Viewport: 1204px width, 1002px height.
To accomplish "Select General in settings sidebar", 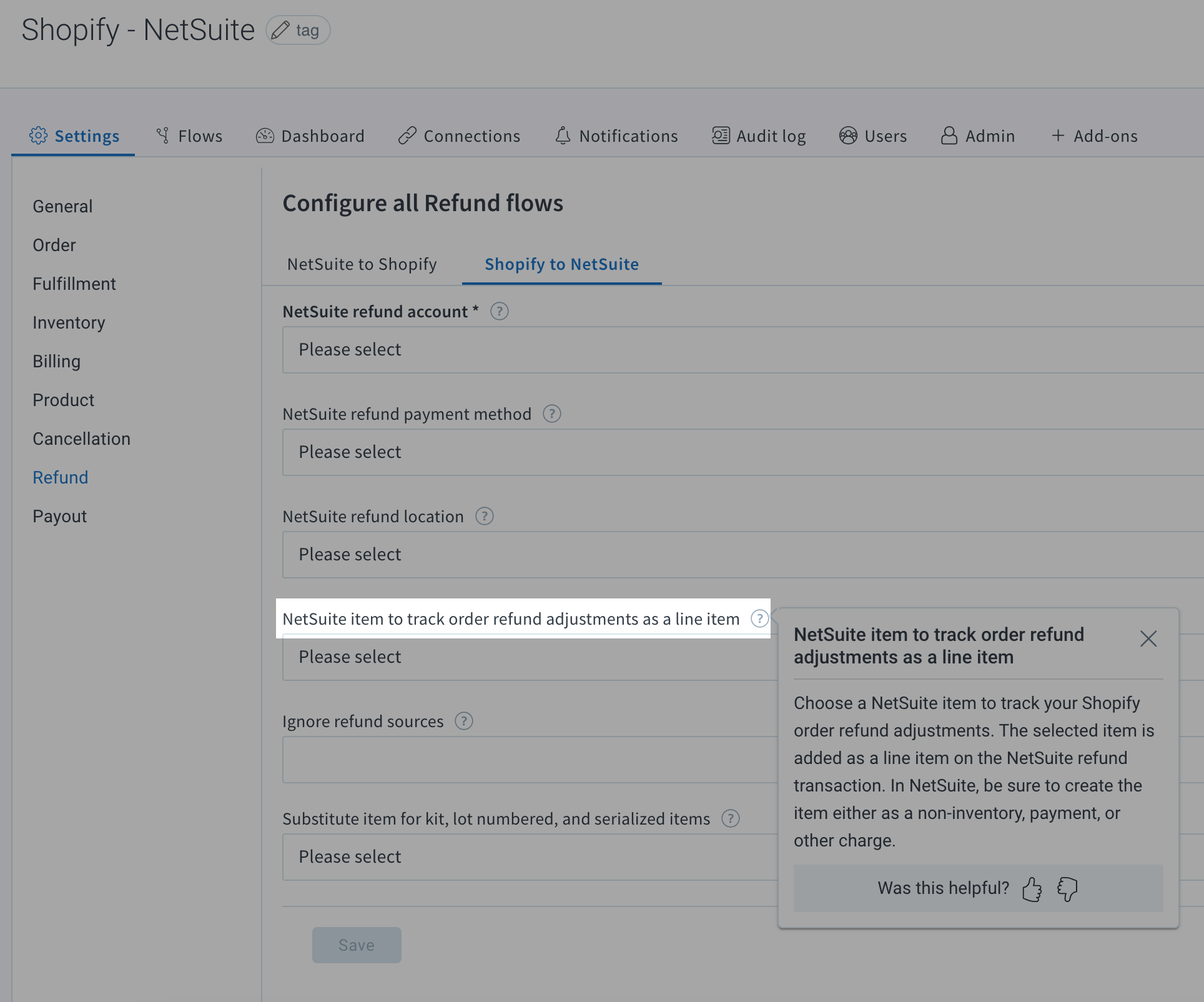I will 62,206.
